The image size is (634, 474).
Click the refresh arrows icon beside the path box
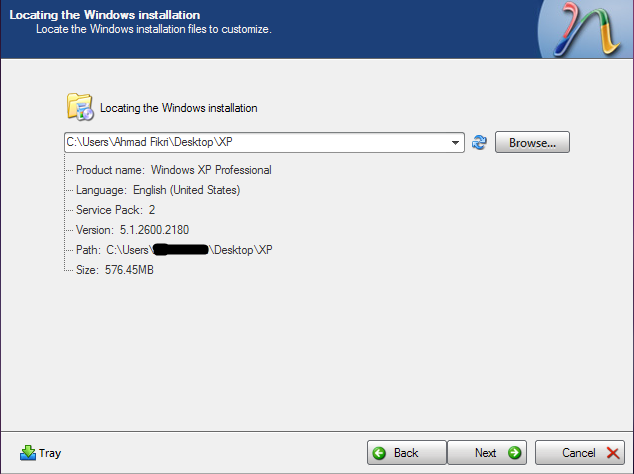479,142
